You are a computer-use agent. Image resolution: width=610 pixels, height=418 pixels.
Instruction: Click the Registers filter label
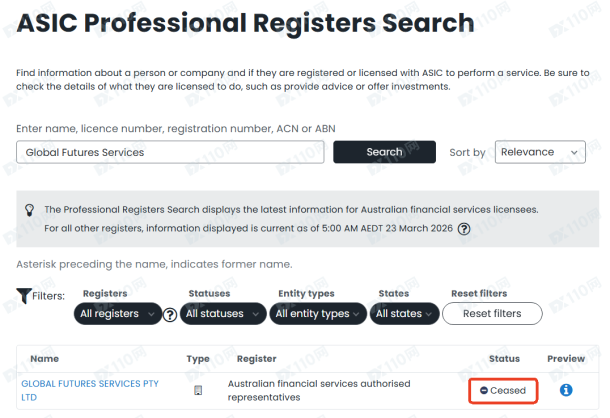(105, 293)
